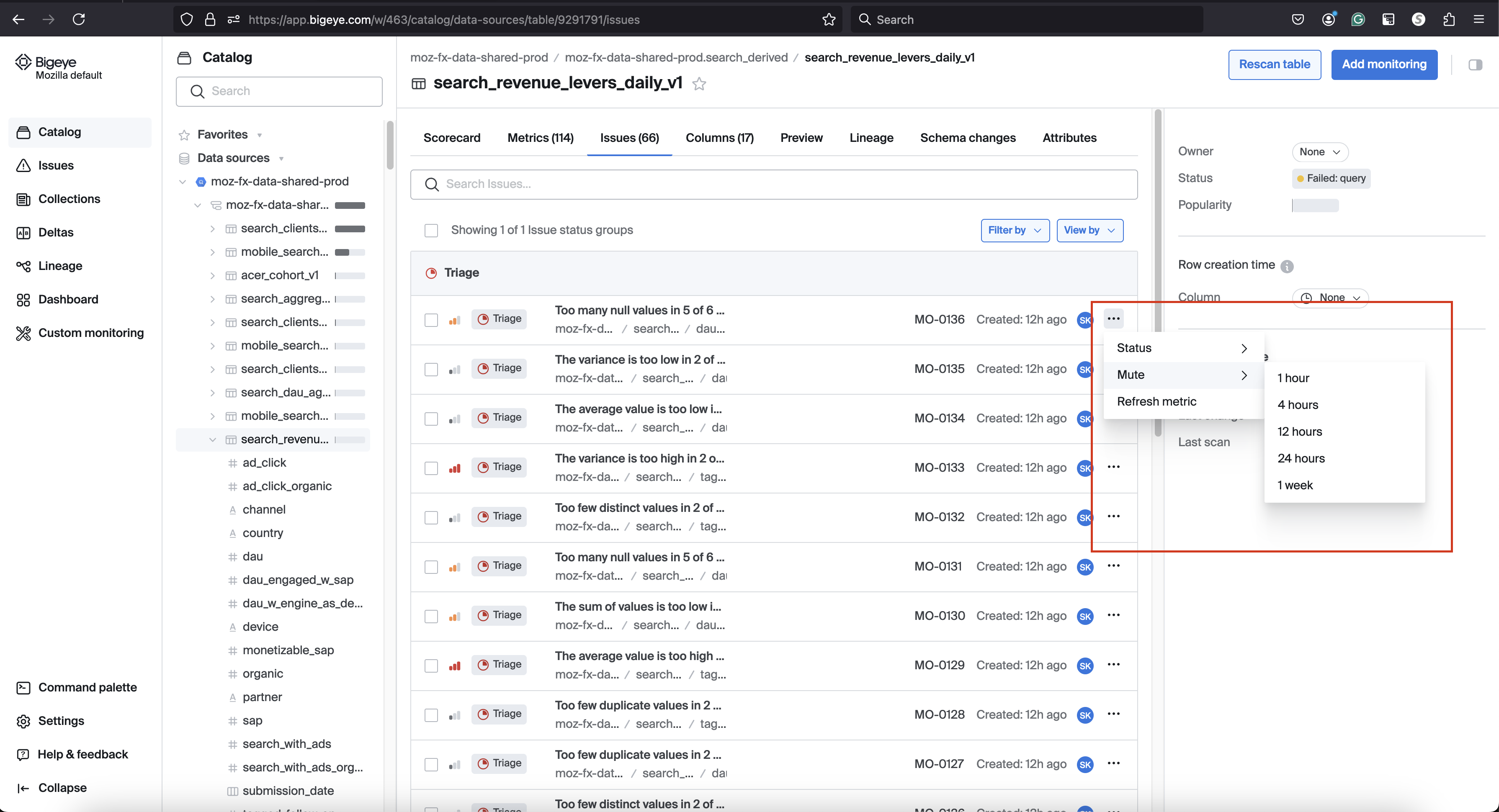1499x812 pixels.
Task: Choose 24 hours from Mute submenu
Action: (1301, 458)
